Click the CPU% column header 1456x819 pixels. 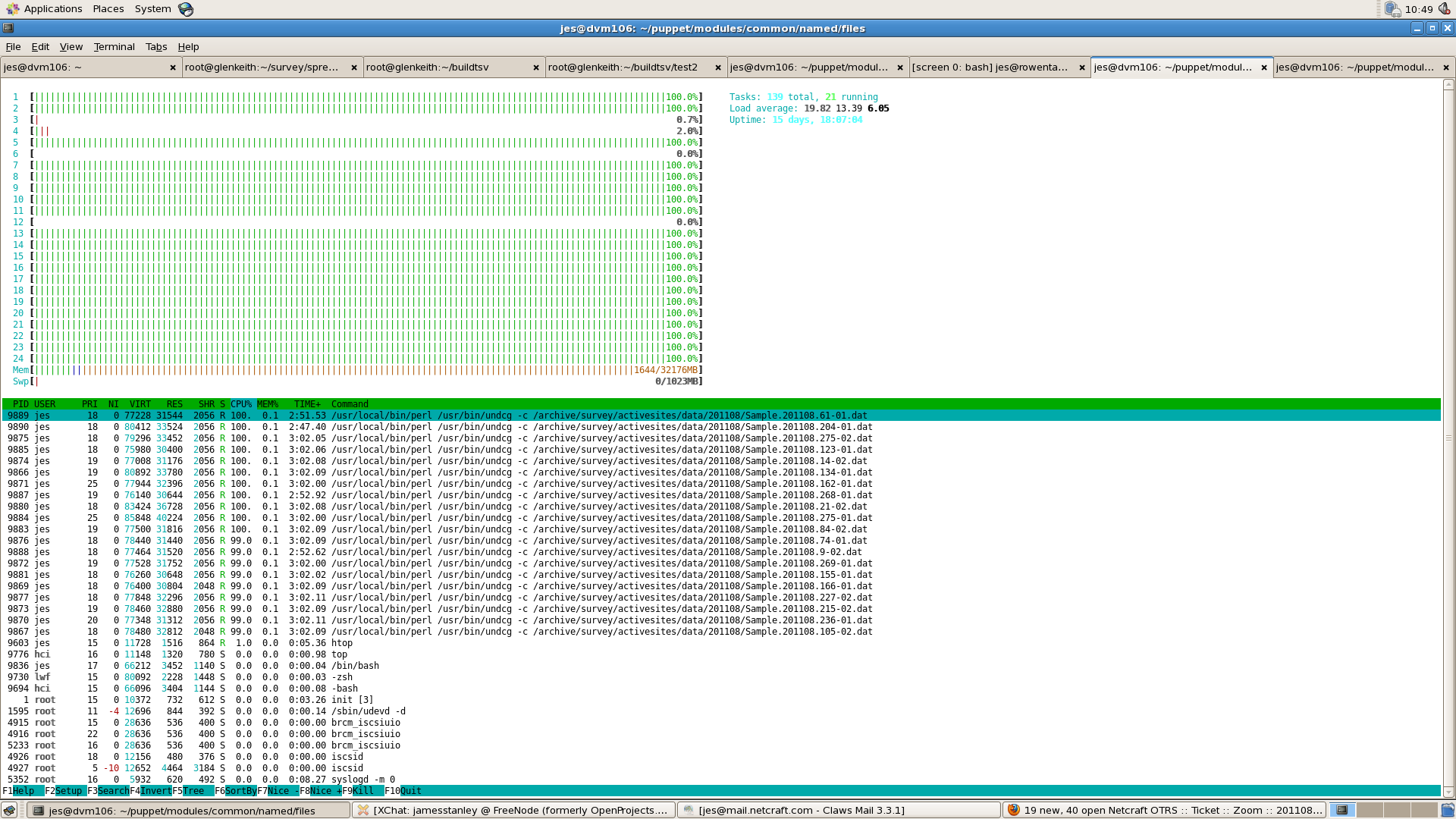pos(241,404)
